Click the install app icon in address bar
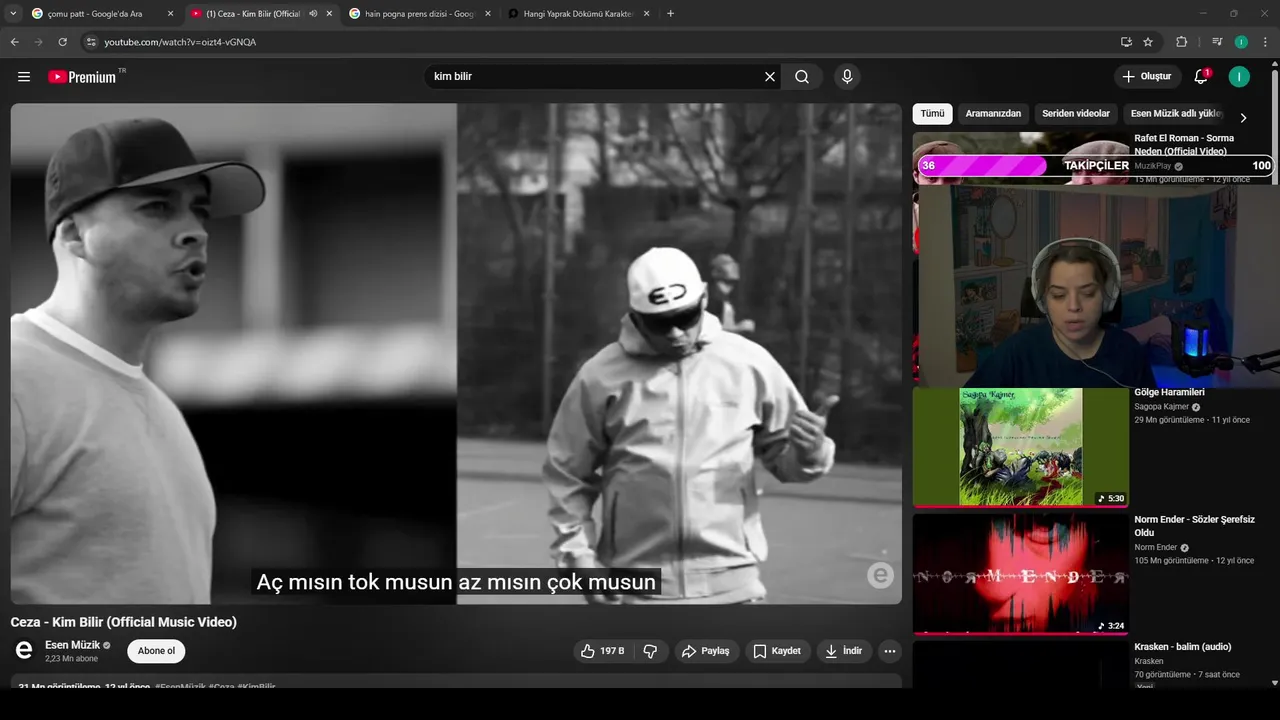 1126,42
